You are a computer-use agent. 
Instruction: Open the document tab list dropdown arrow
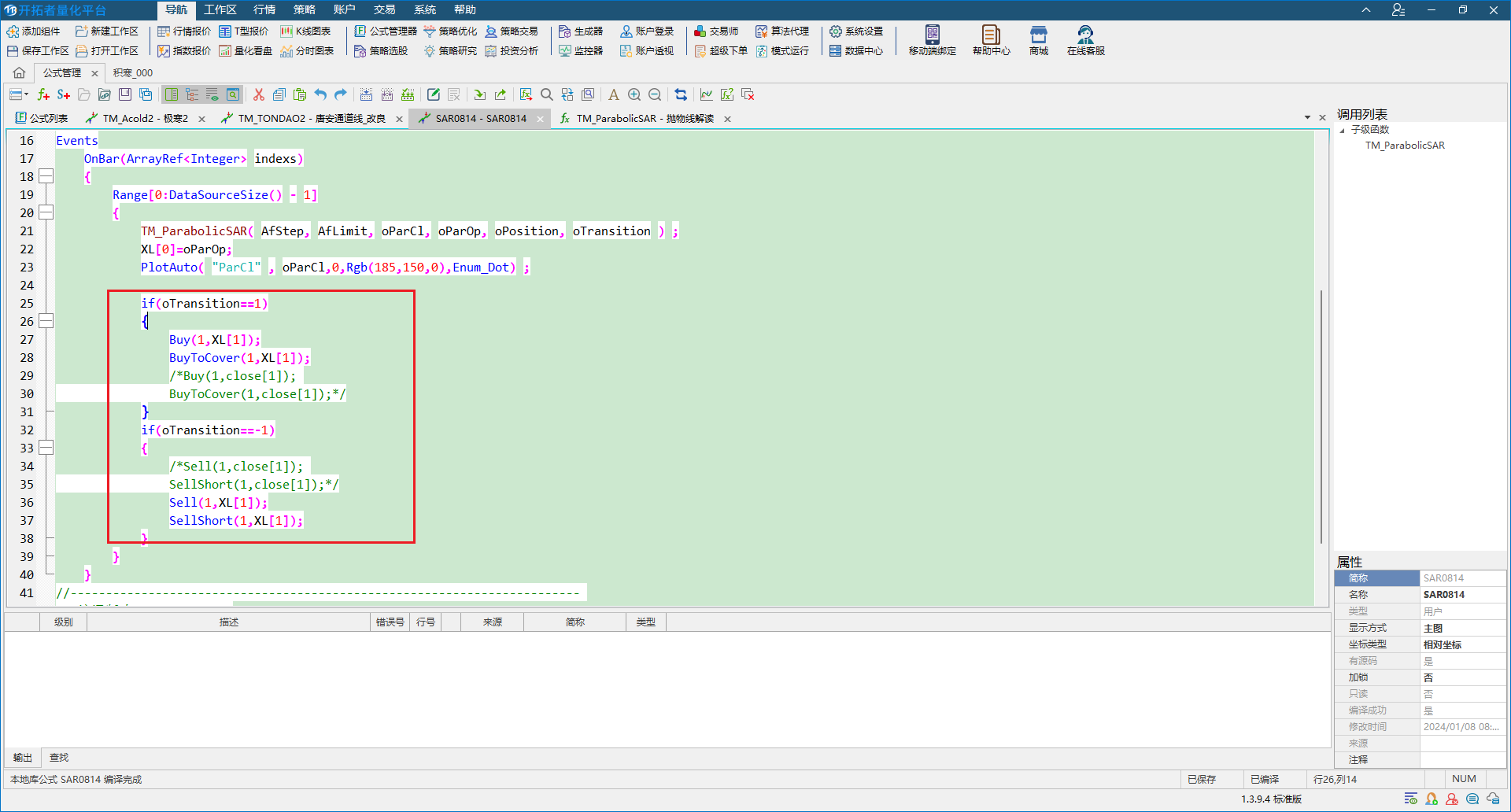point(1307,118)
